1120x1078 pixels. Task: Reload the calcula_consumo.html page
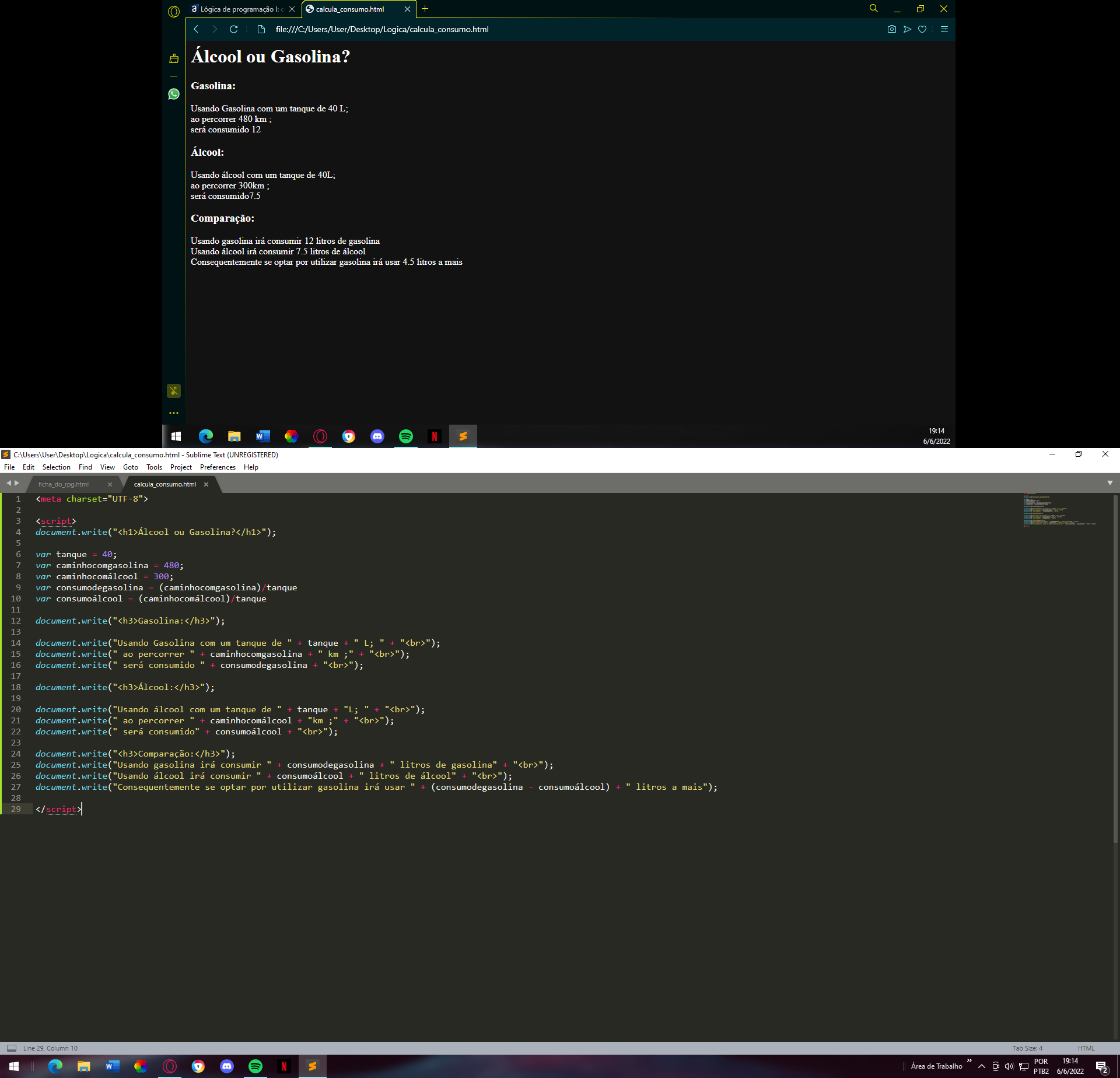click(233, 29)
